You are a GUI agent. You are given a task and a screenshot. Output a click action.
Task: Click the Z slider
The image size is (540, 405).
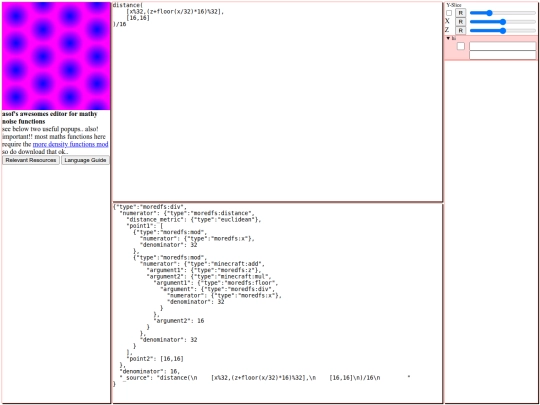(x=503, y=31)
